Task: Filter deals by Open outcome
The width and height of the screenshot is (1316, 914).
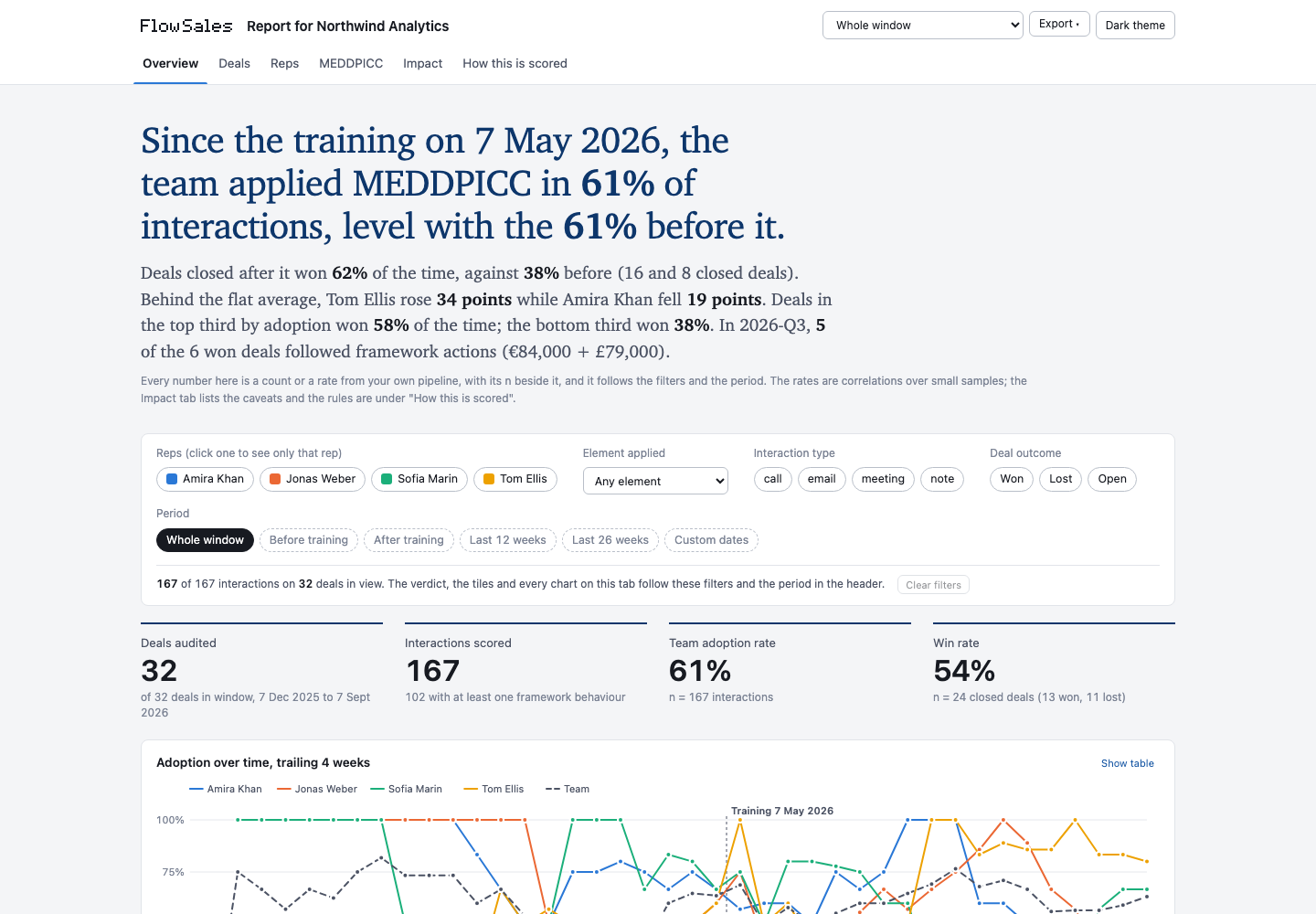Action: click(x=1112, y=479)
